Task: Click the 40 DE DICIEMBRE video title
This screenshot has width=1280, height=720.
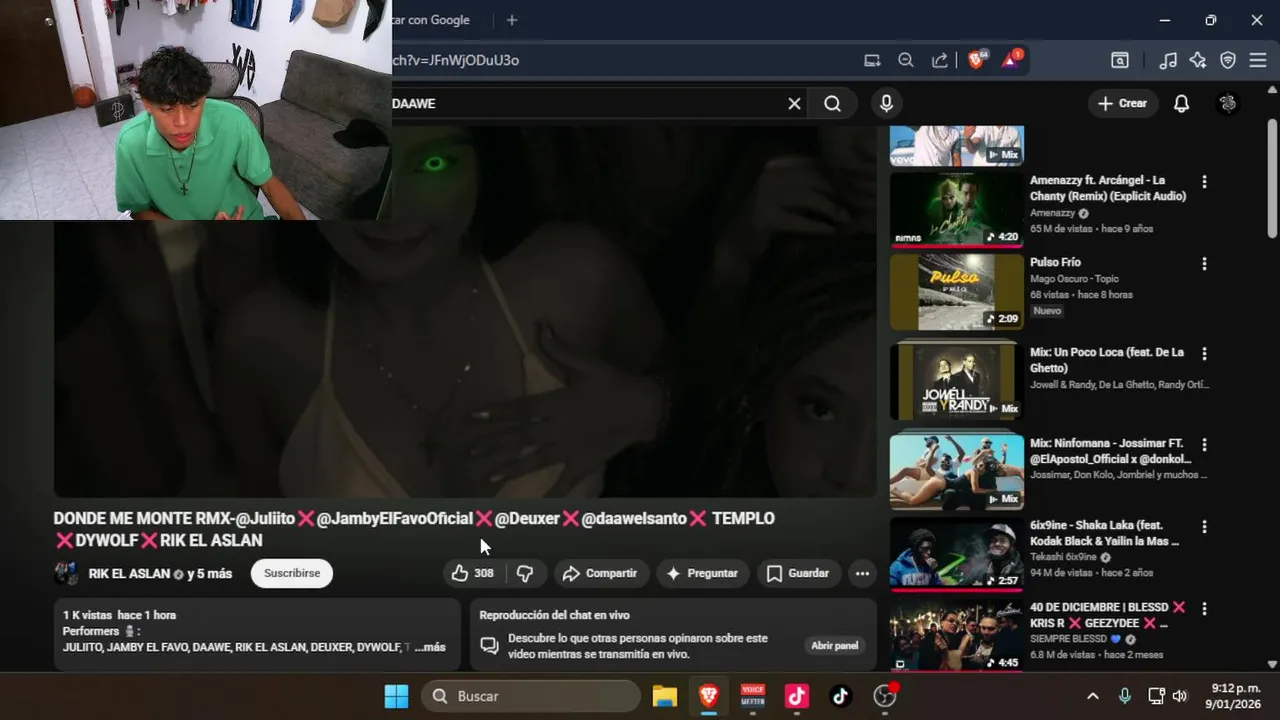Action: click(x=1108, y=615)
